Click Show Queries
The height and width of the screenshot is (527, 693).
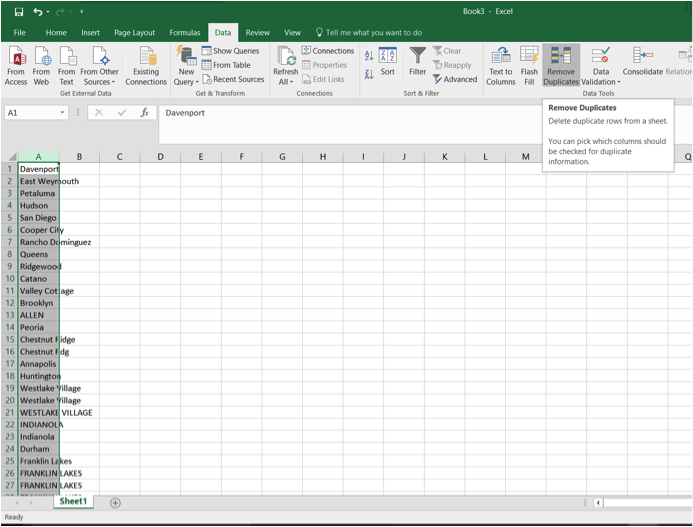pyautogui.click(x=230, y=51)
